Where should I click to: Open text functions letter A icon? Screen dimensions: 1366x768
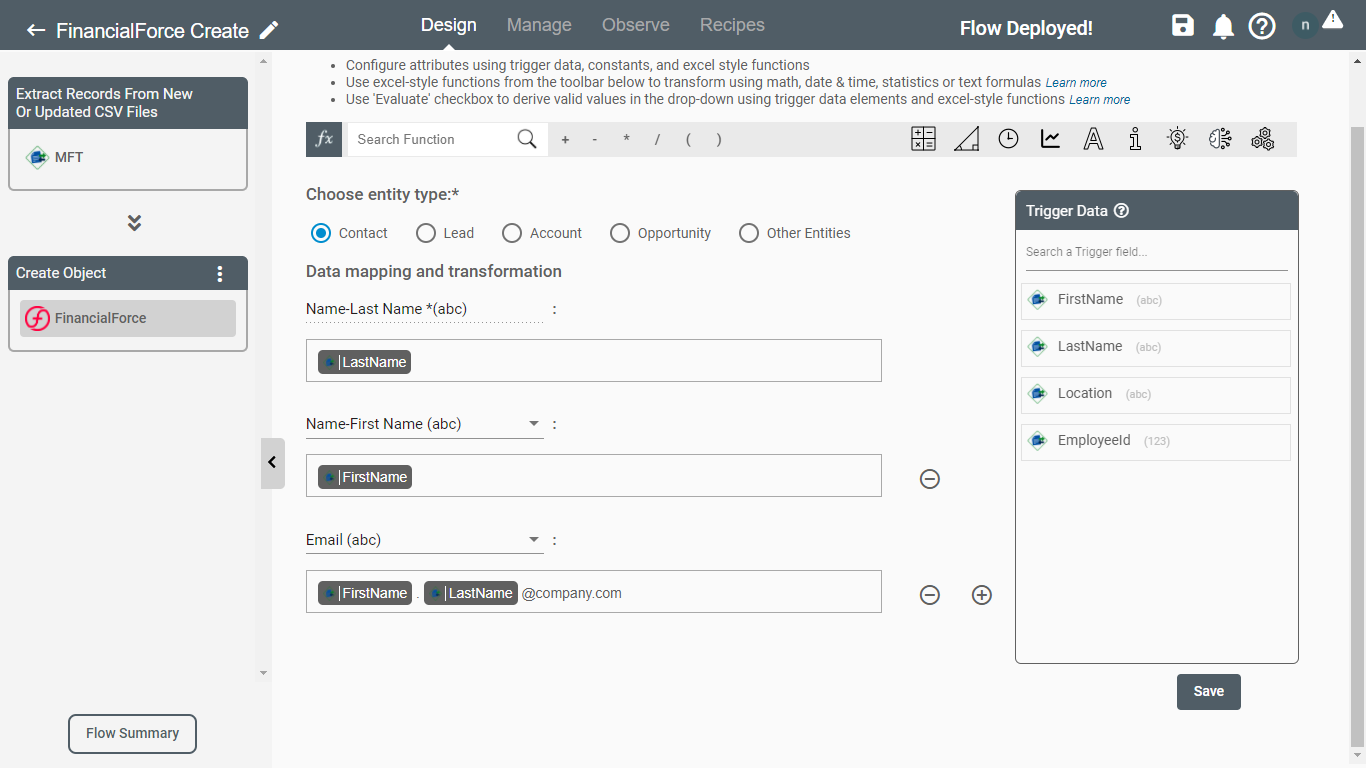tap(1093, 139)
